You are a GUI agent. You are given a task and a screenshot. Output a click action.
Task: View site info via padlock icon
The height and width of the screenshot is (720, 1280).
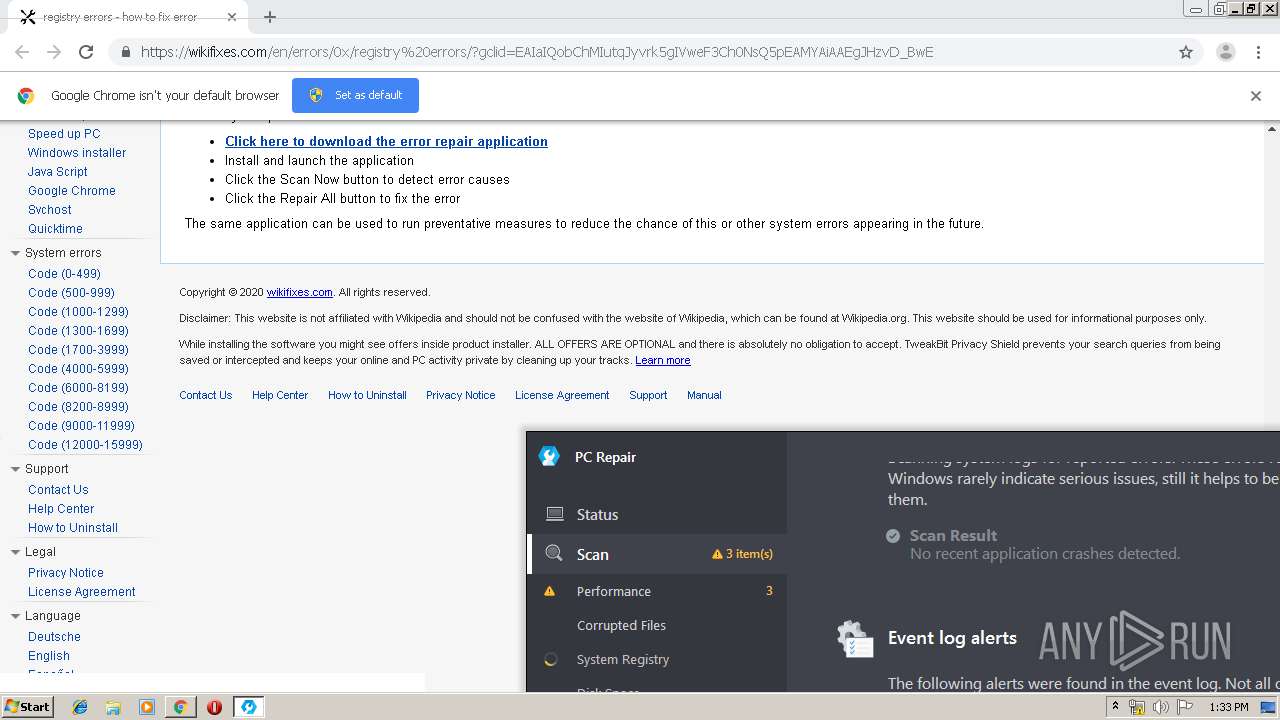(125, 52)
